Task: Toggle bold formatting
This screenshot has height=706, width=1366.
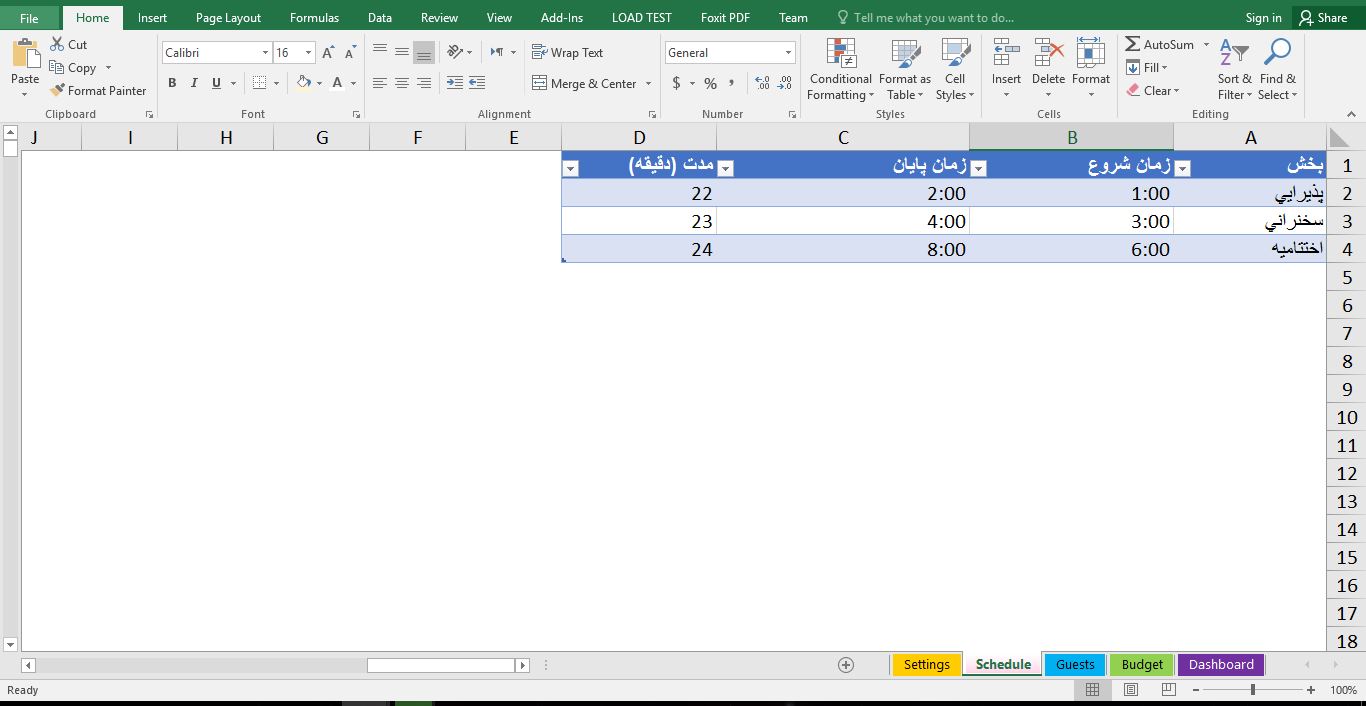Action: click(x=172, y=83)
